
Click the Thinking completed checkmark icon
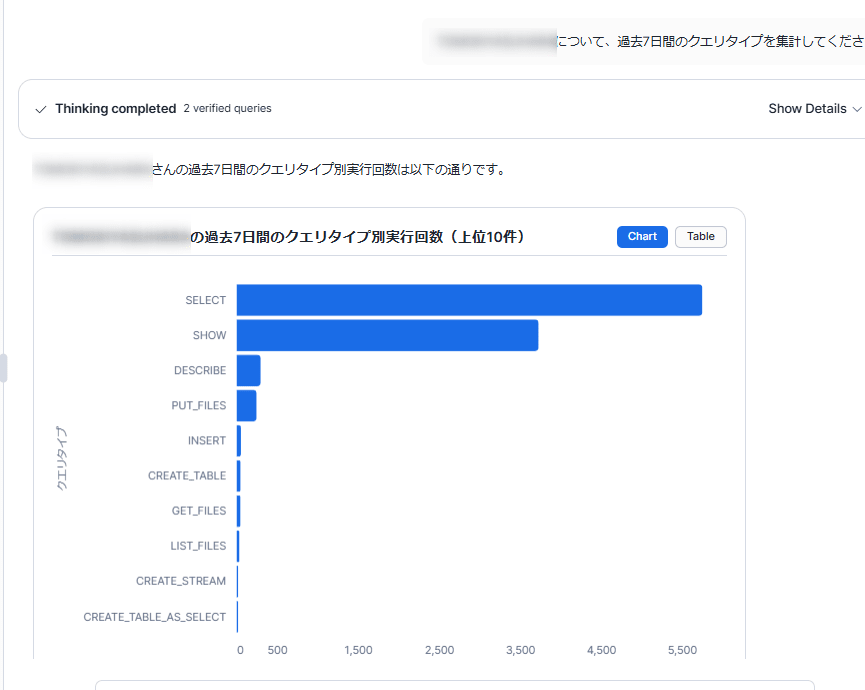coord(41,109)
